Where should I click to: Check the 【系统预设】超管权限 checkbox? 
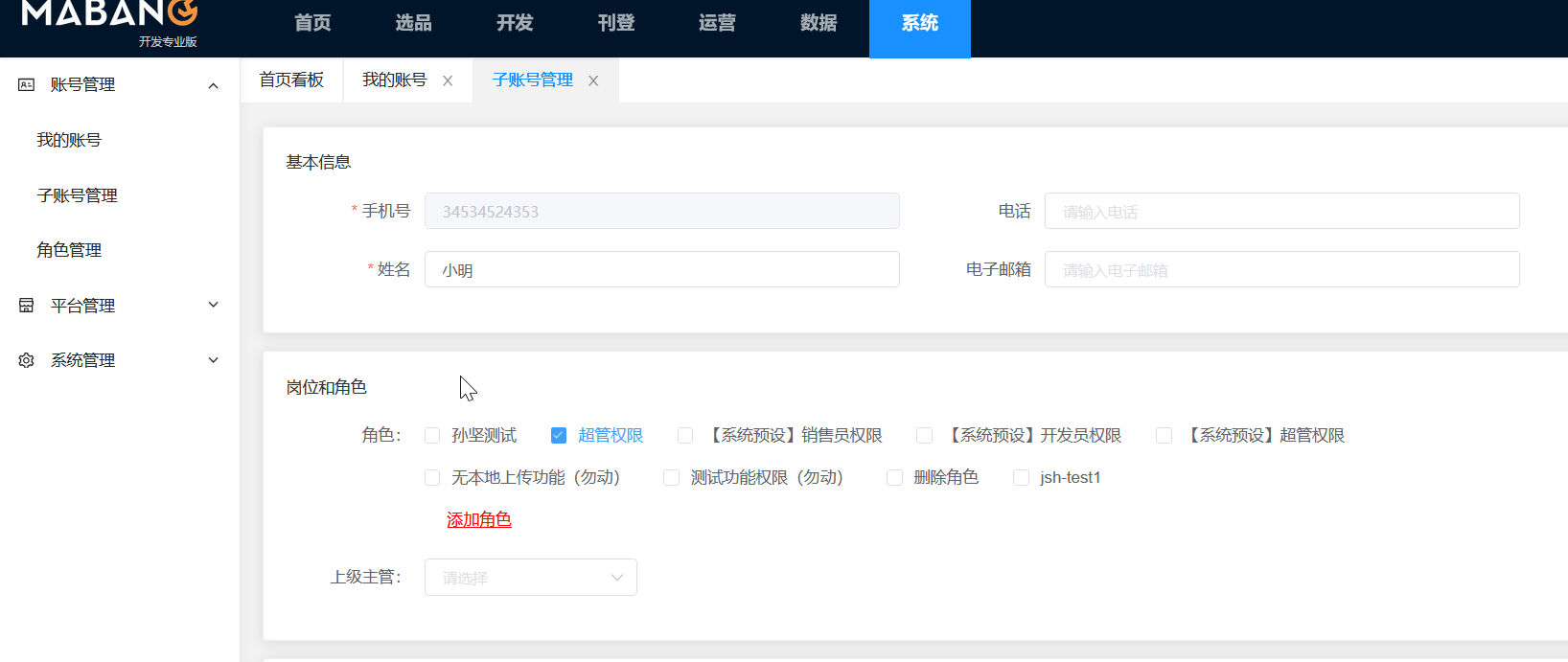(1164, 436)
